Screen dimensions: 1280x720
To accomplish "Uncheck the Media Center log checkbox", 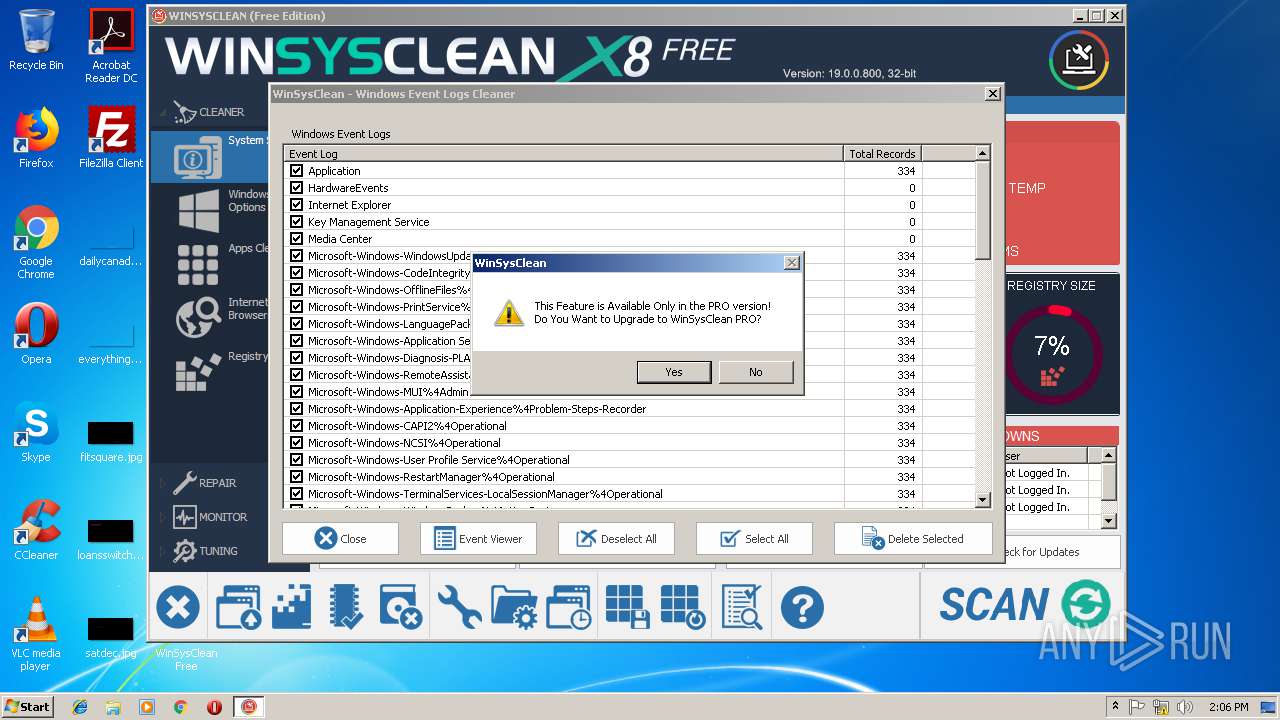I will (x=296, y=239).
